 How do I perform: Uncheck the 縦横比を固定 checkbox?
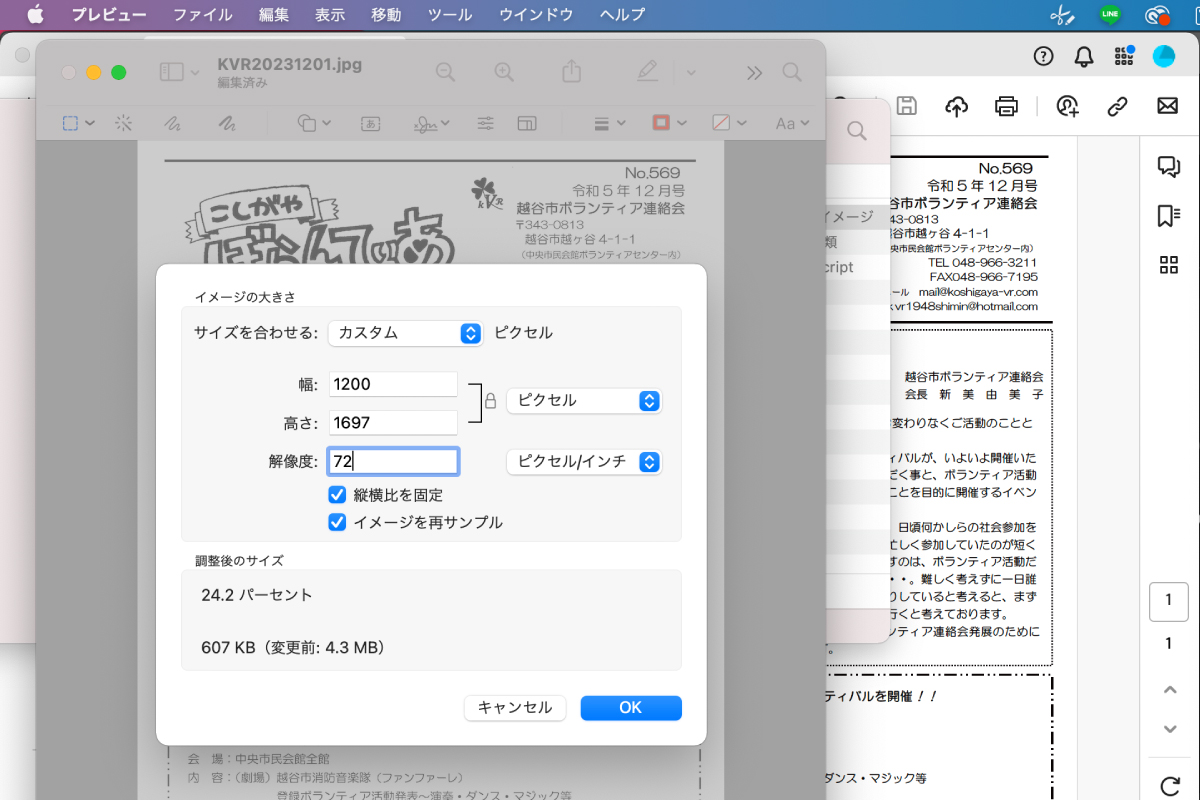point(337,494)
